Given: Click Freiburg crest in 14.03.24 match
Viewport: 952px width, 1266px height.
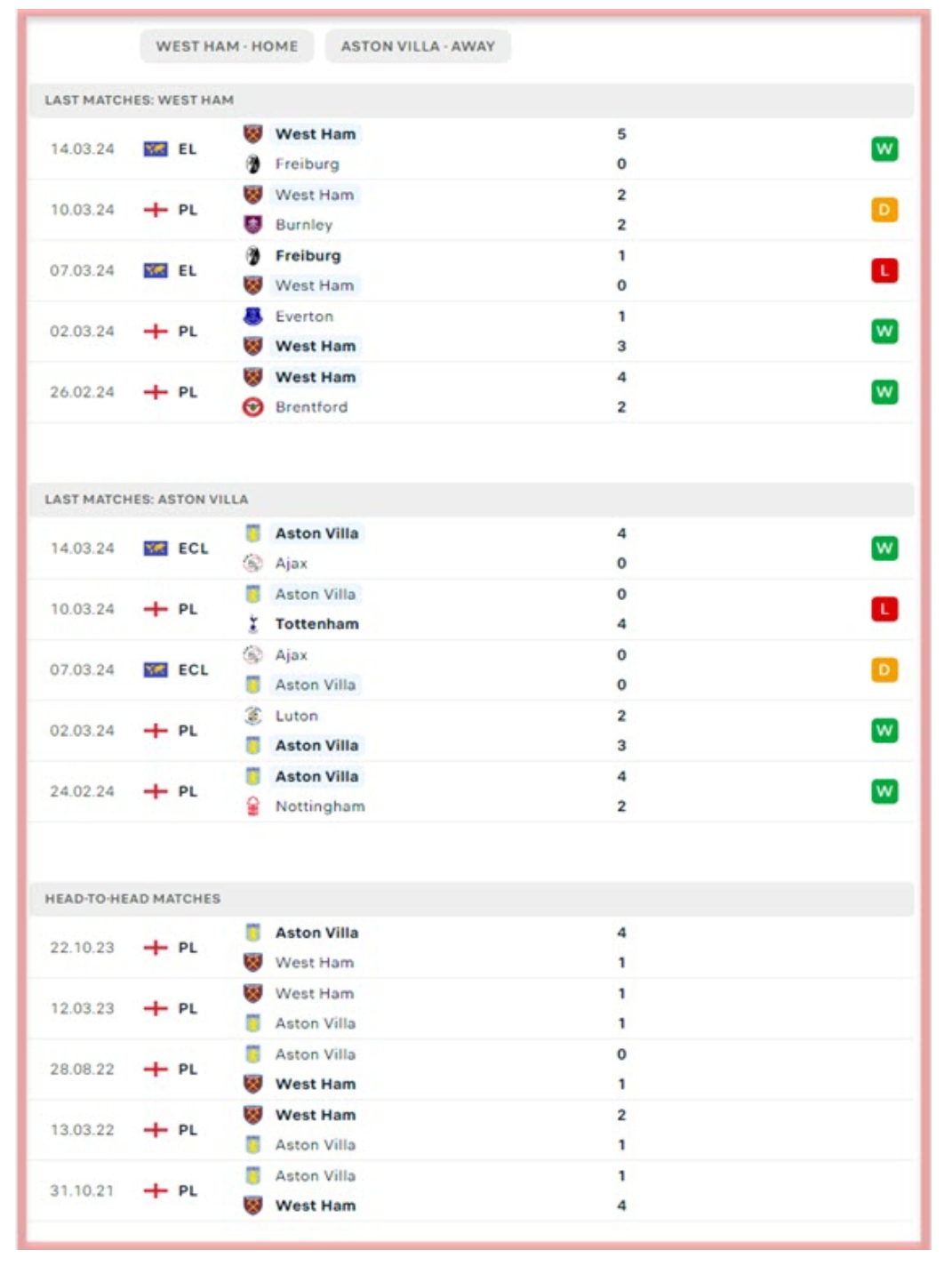Looking at the screenshot, I should (253, 164).
